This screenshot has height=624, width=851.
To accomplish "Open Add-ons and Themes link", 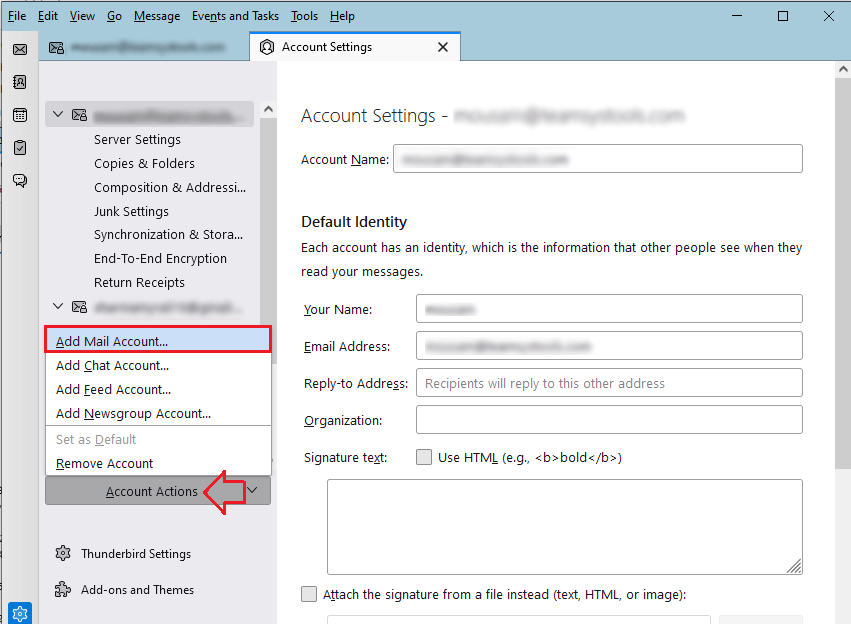I will click(x=137, y=589).
